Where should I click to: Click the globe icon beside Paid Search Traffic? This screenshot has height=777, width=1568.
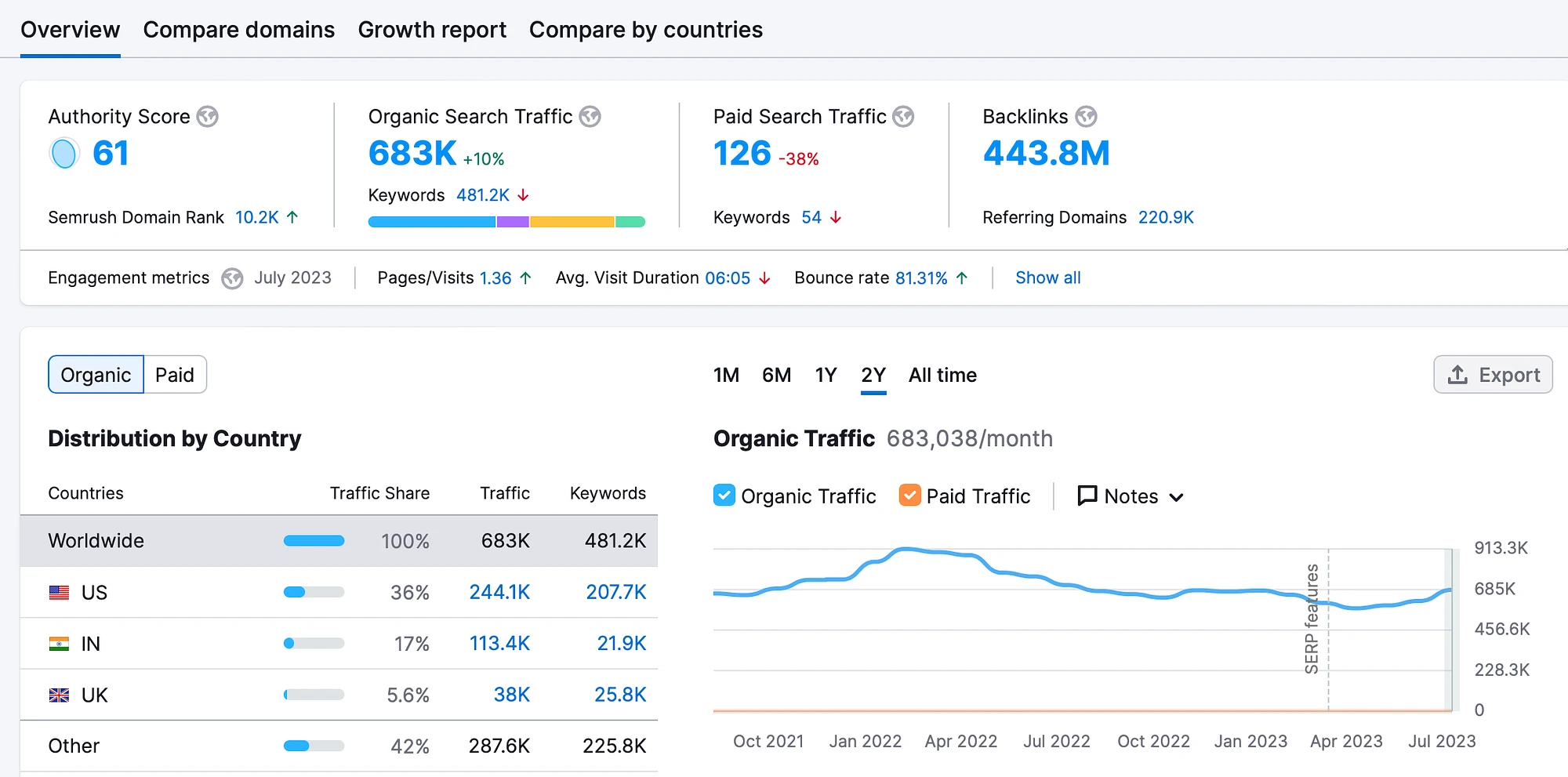[903, 117]
